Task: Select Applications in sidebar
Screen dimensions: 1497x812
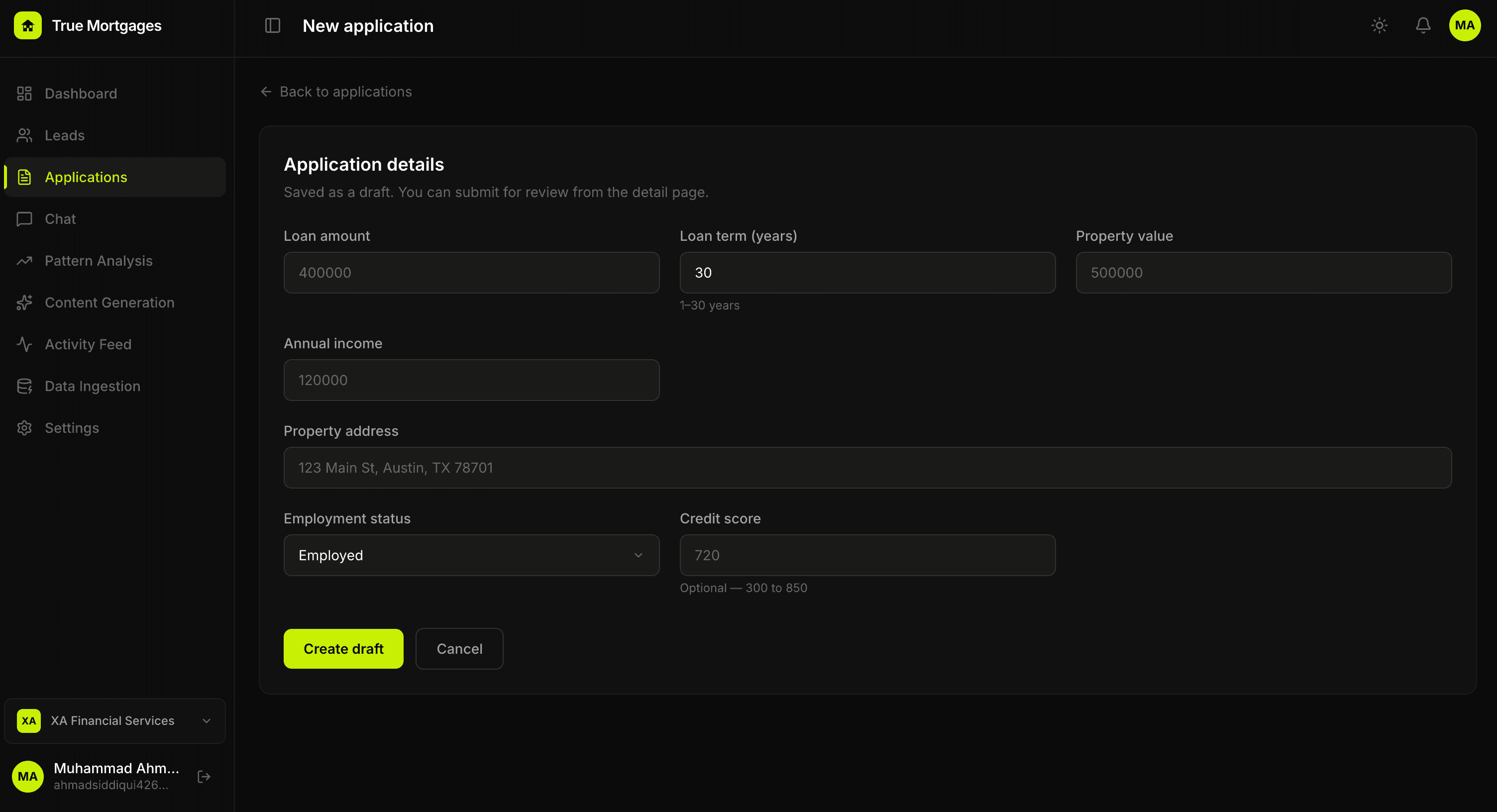Action: tap(115, 177)
